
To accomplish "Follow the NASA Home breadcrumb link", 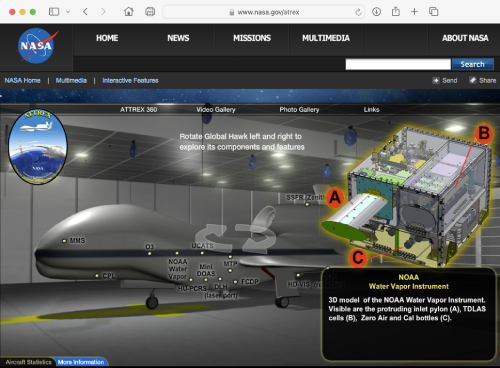I will tap(22, 80).
